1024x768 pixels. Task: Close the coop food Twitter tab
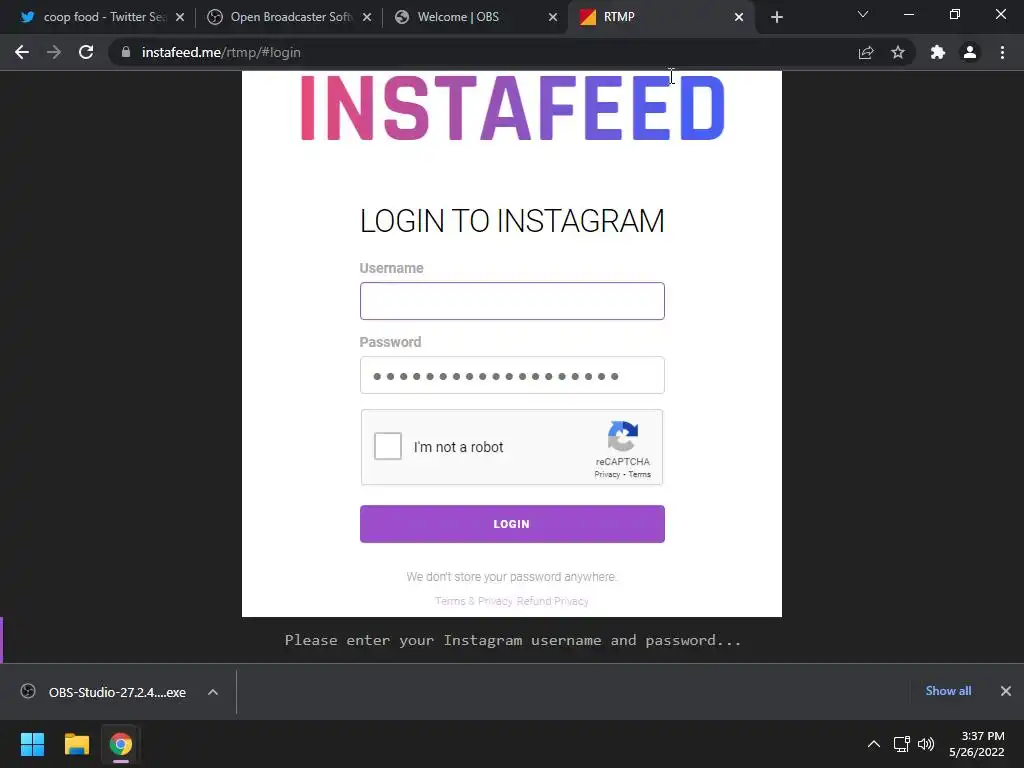point(180,17)
